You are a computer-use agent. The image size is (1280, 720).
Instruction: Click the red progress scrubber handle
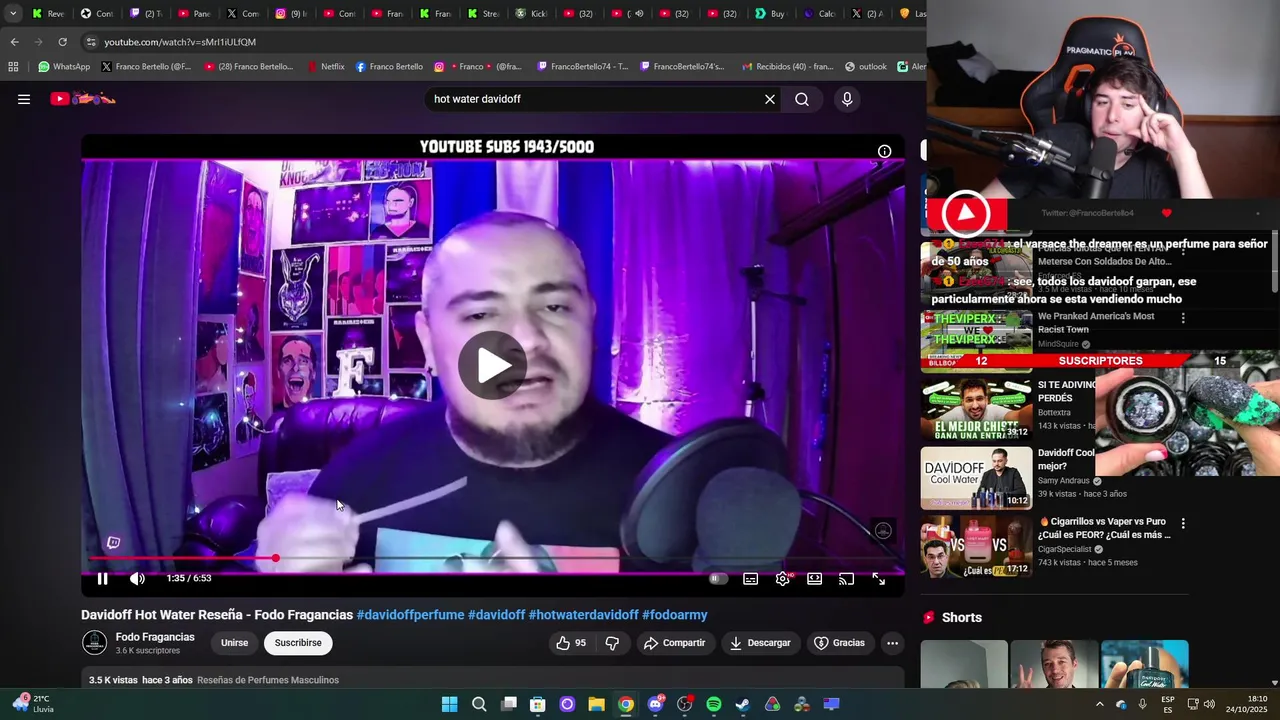coord(275,558)
